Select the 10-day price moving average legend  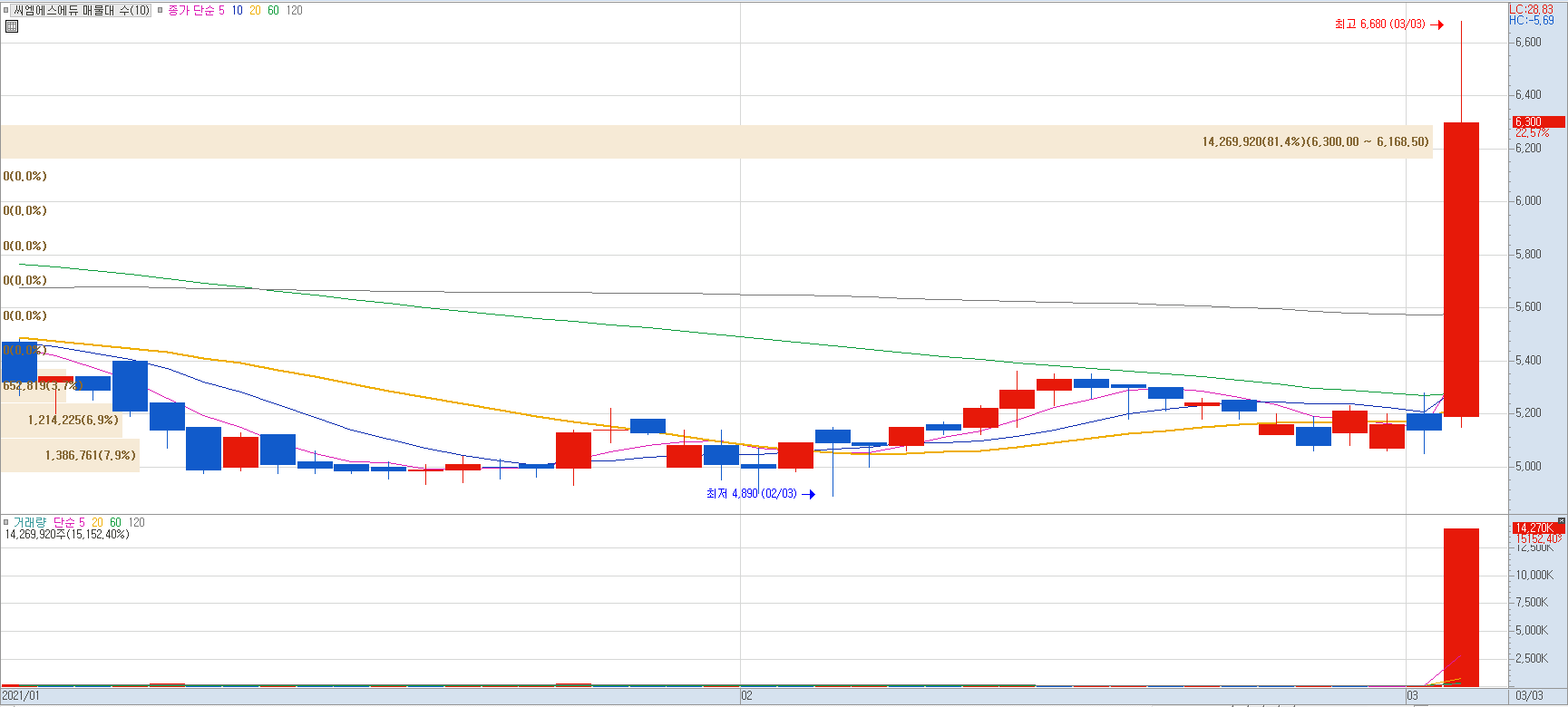(x=237, y=11)
